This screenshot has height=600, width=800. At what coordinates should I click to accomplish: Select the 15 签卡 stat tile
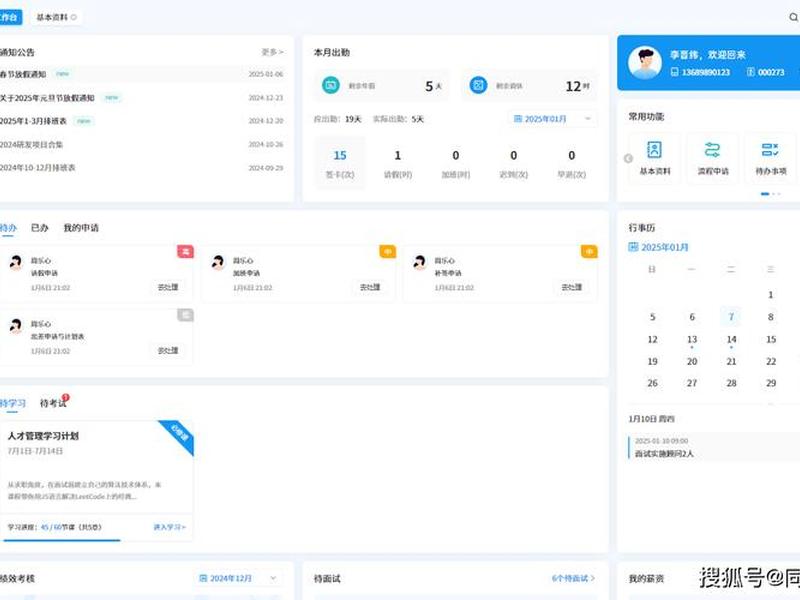coord(340,163)
